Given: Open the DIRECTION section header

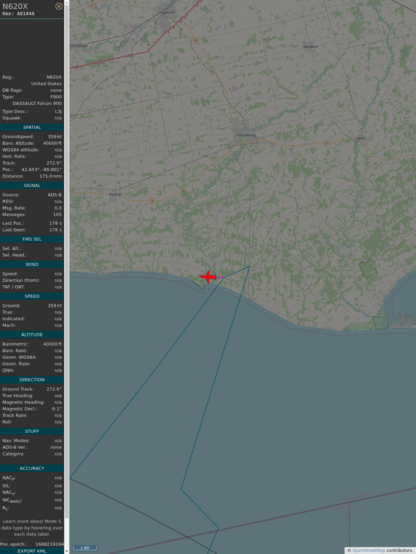Looking at the screenshot, I should click(x=32, y=379).
